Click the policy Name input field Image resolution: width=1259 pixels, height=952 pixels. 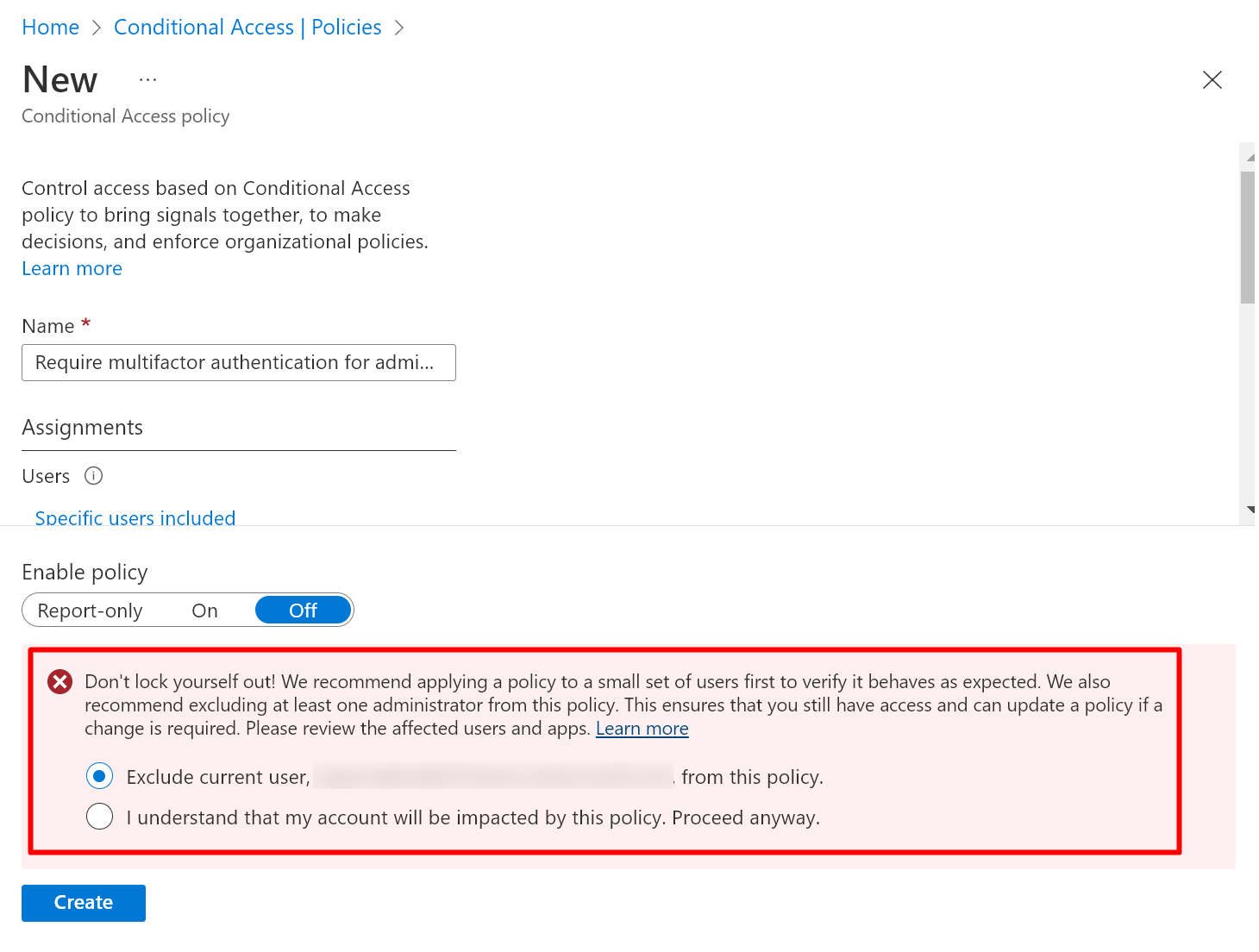coord(239,363)
